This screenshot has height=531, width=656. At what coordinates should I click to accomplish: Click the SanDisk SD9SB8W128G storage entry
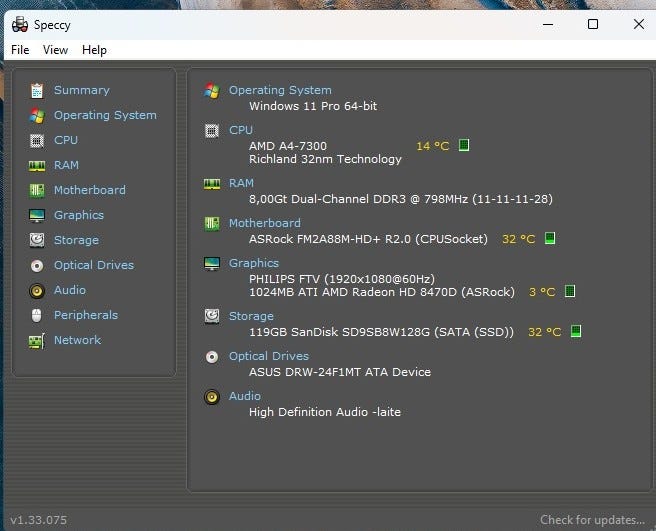pyautogui.click(x=381, y=332)
